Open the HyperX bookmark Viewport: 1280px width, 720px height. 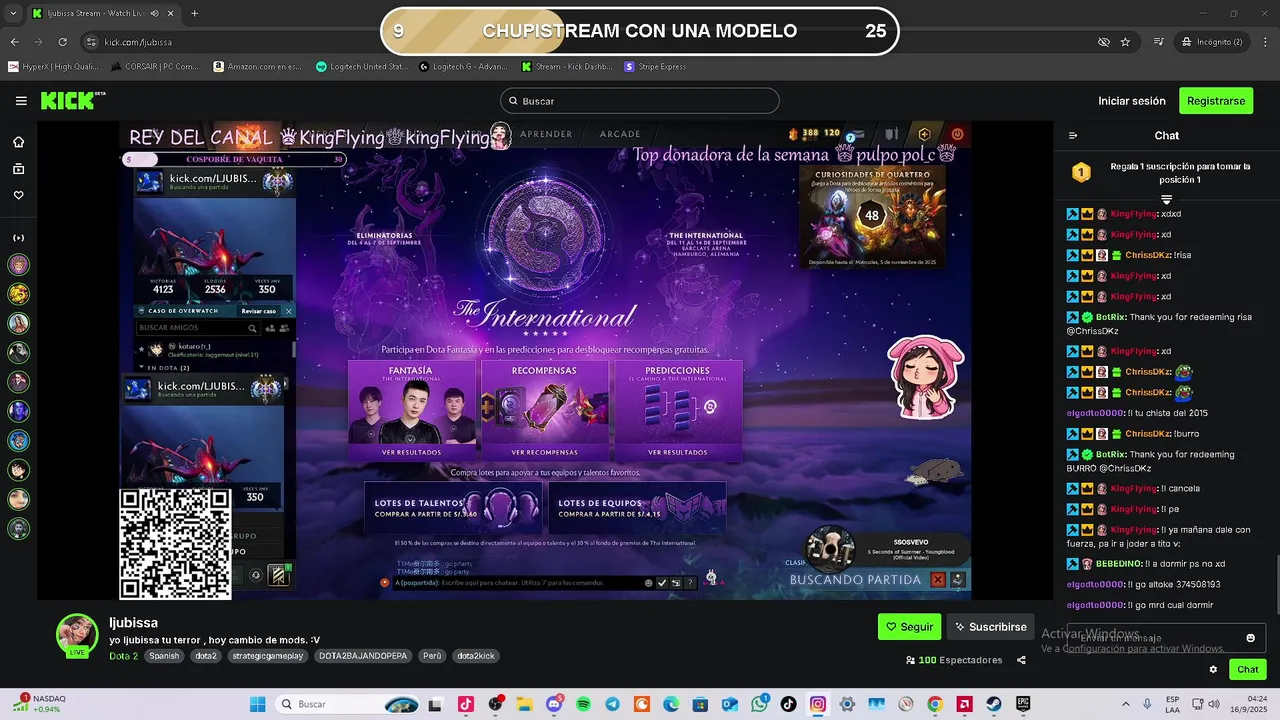[x=53, y=67]
